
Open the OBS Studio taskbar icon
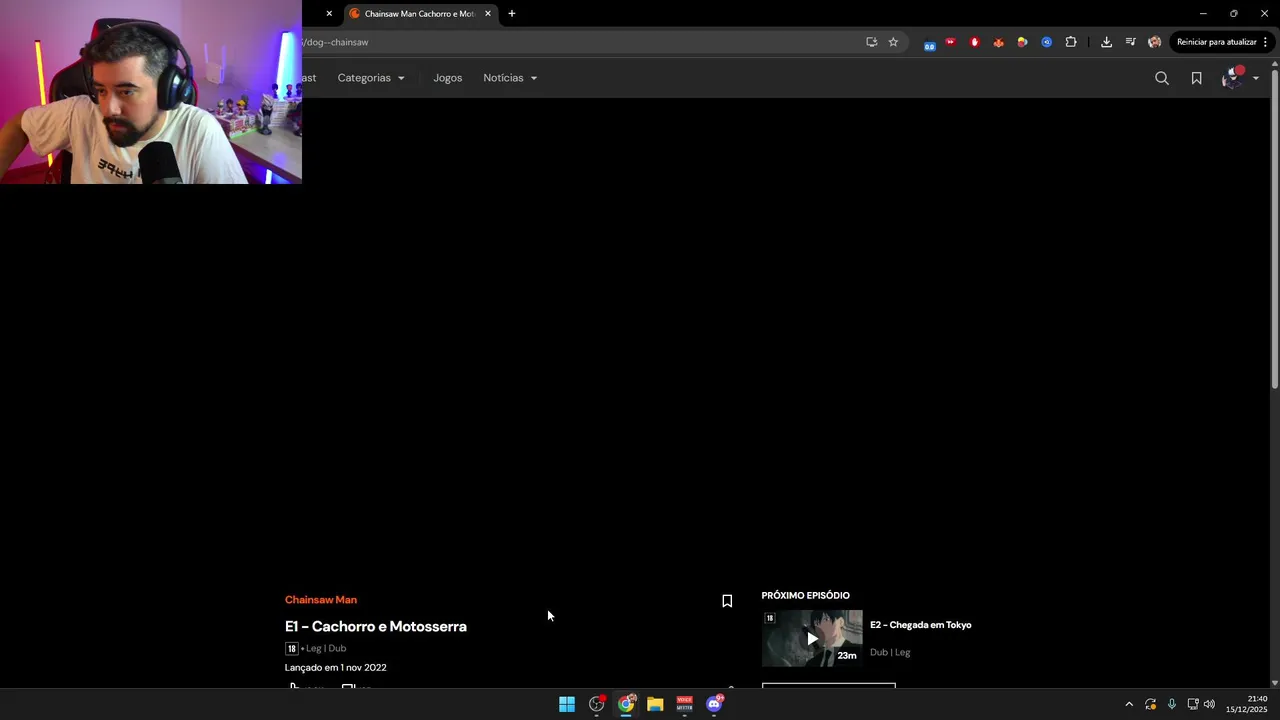click(x=597, y=704)
